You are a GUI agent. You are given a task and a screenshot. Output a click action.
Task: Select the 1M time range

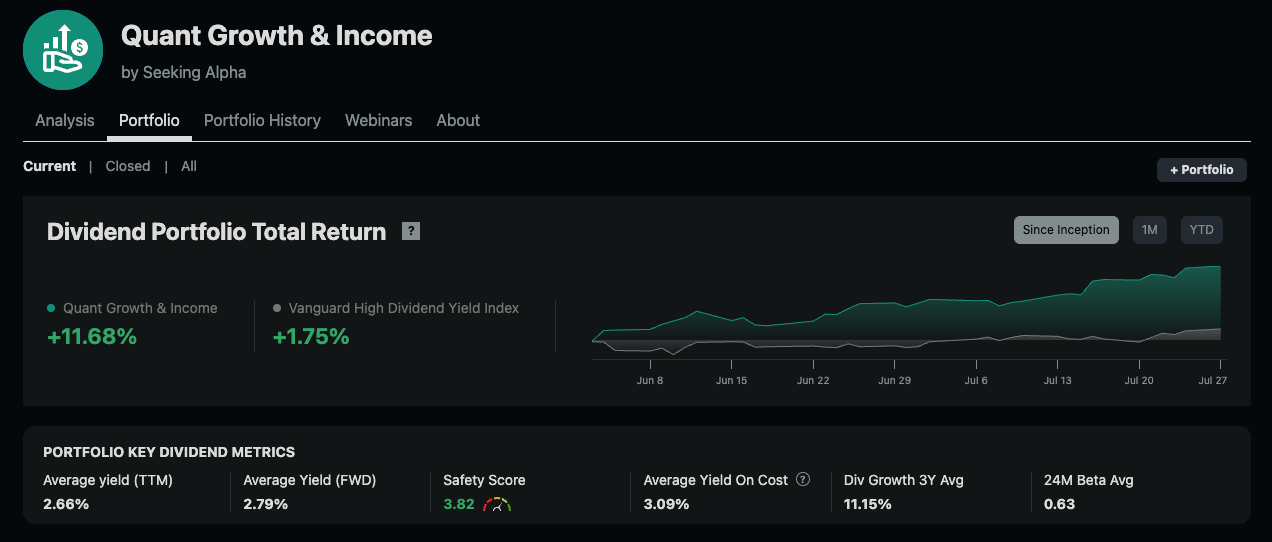(x=1149, y=230)
